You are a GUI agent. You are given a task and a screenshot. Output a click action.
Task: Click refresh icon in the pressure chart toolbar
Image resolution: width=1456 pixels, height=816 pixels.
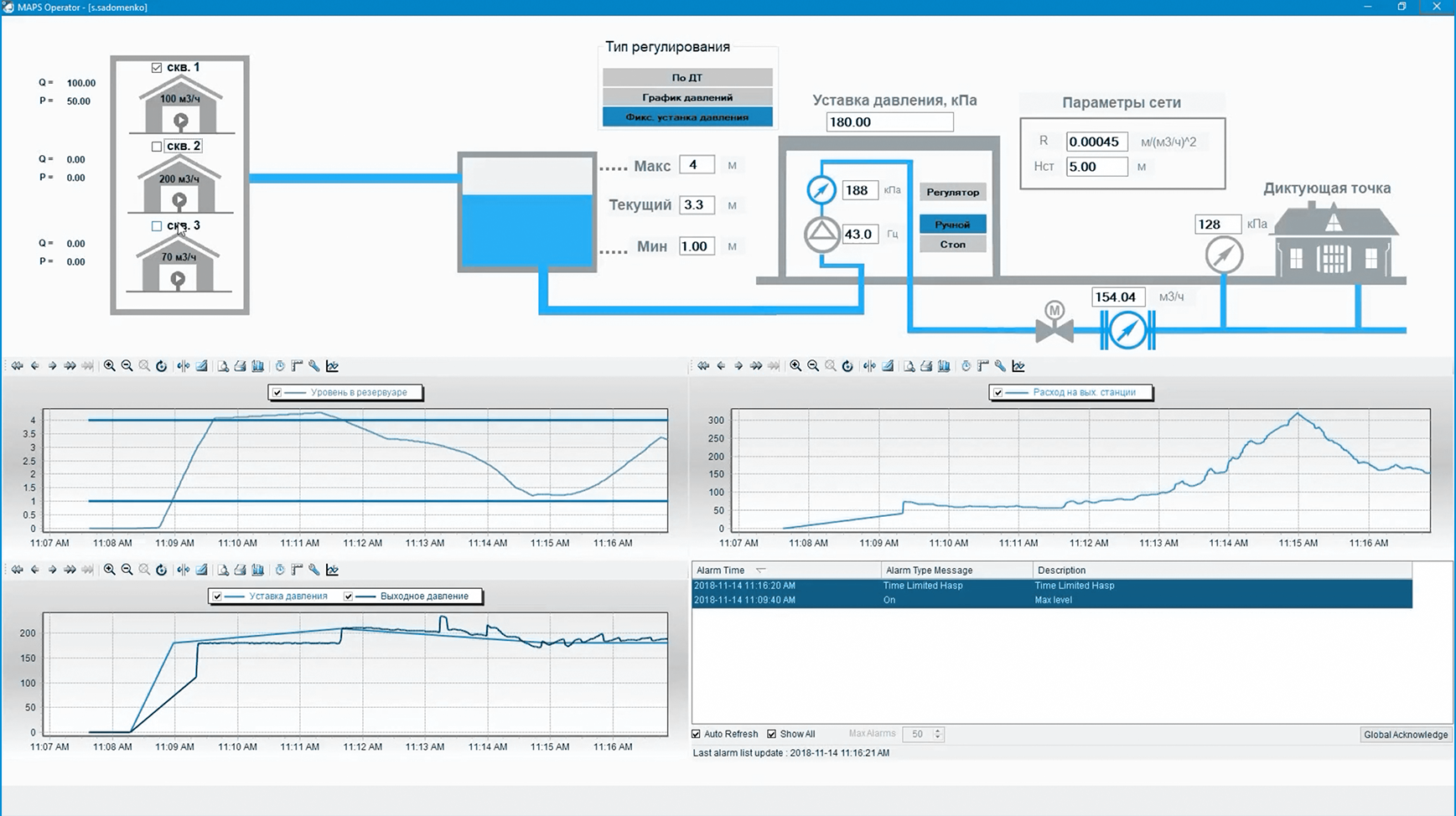click(x=162, y=570)
